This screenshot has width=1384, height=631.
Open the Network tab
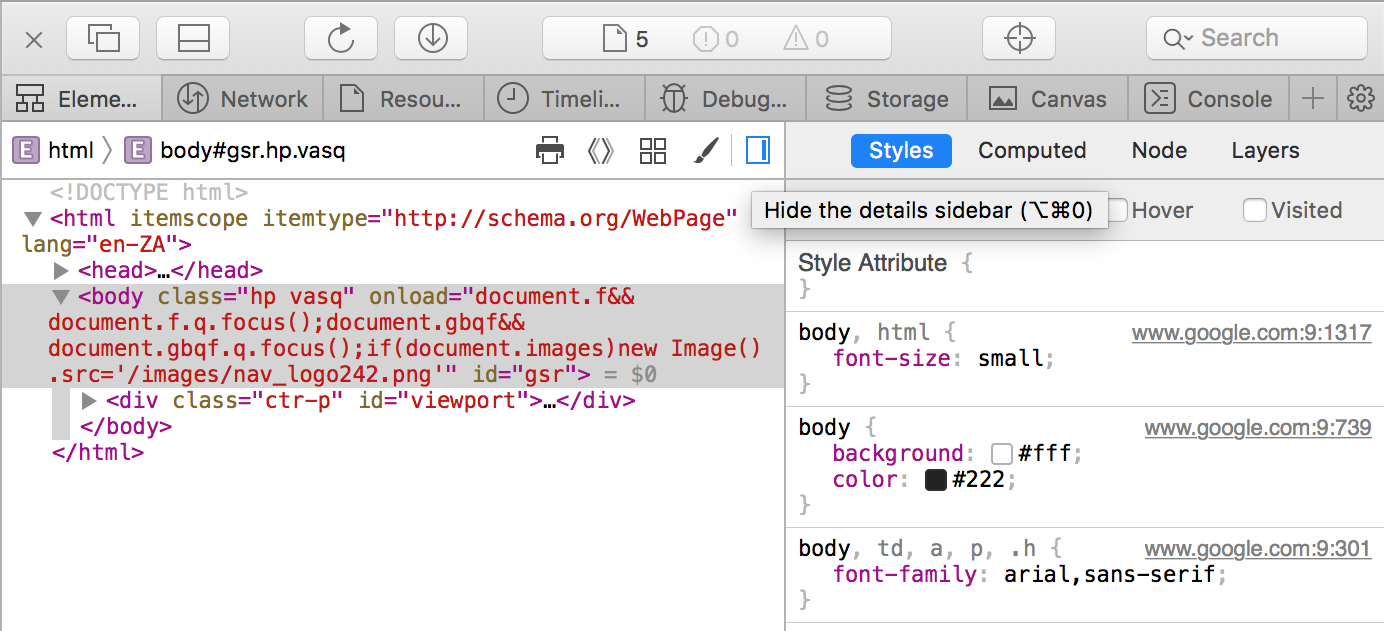pyautogui.click(x=242, y=99)
